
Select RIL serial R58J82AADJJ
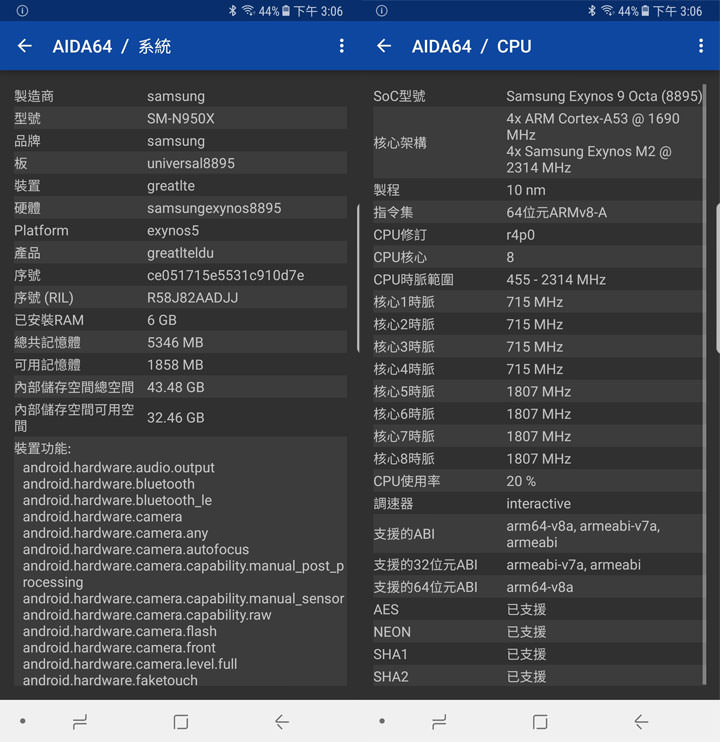point(193,298)
